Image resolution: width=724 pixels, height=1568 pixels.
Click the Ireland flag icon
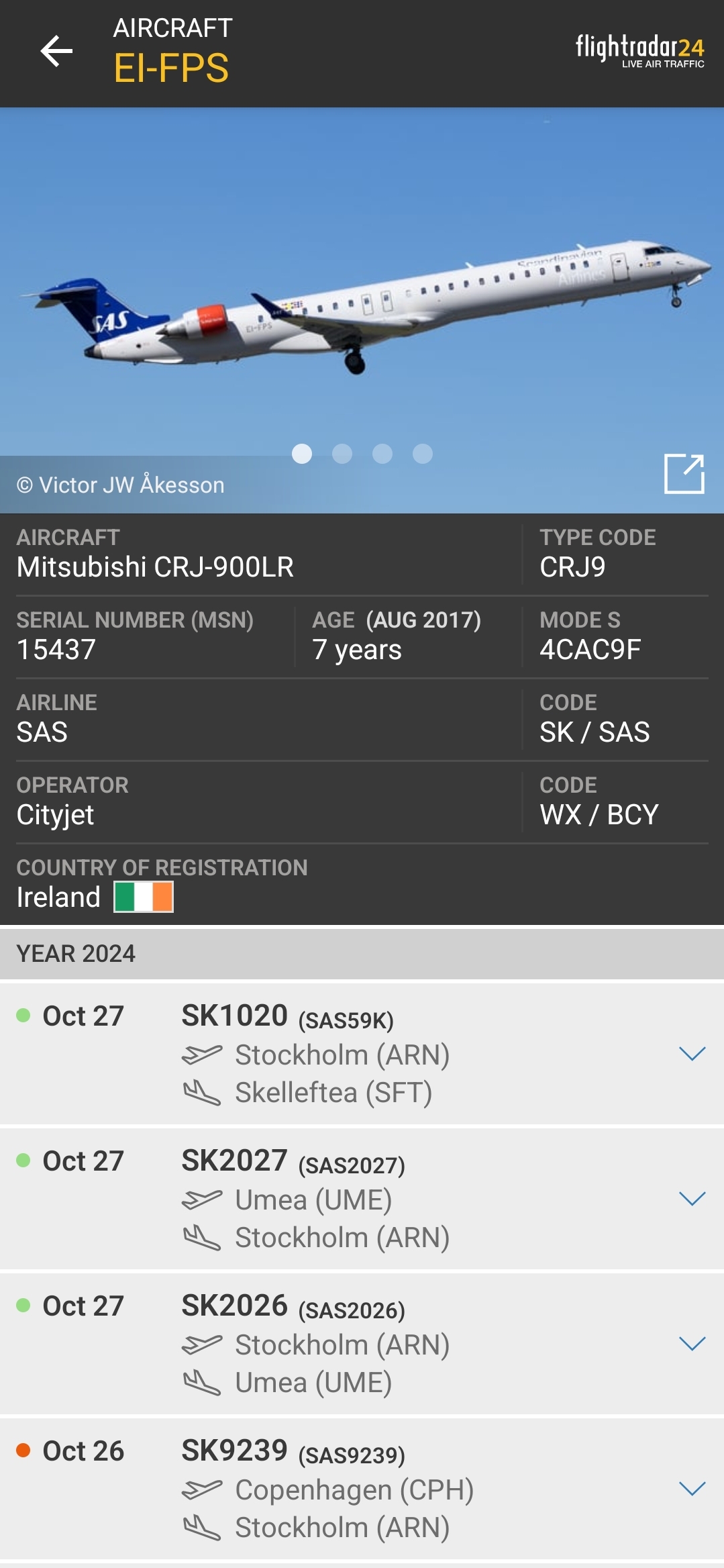(x=143, y=896)
